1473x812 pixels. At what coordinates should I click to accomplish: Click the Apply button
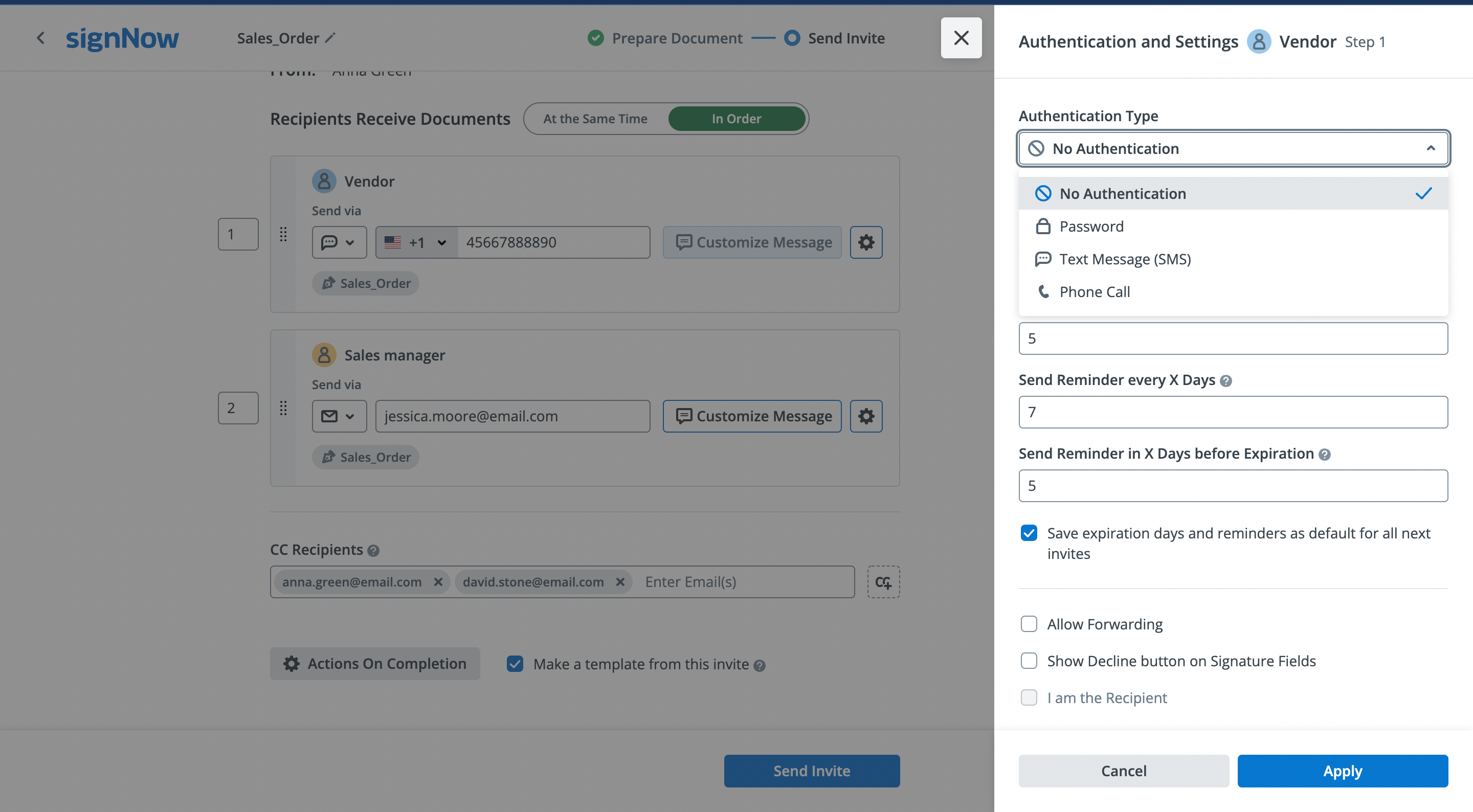1342,771
